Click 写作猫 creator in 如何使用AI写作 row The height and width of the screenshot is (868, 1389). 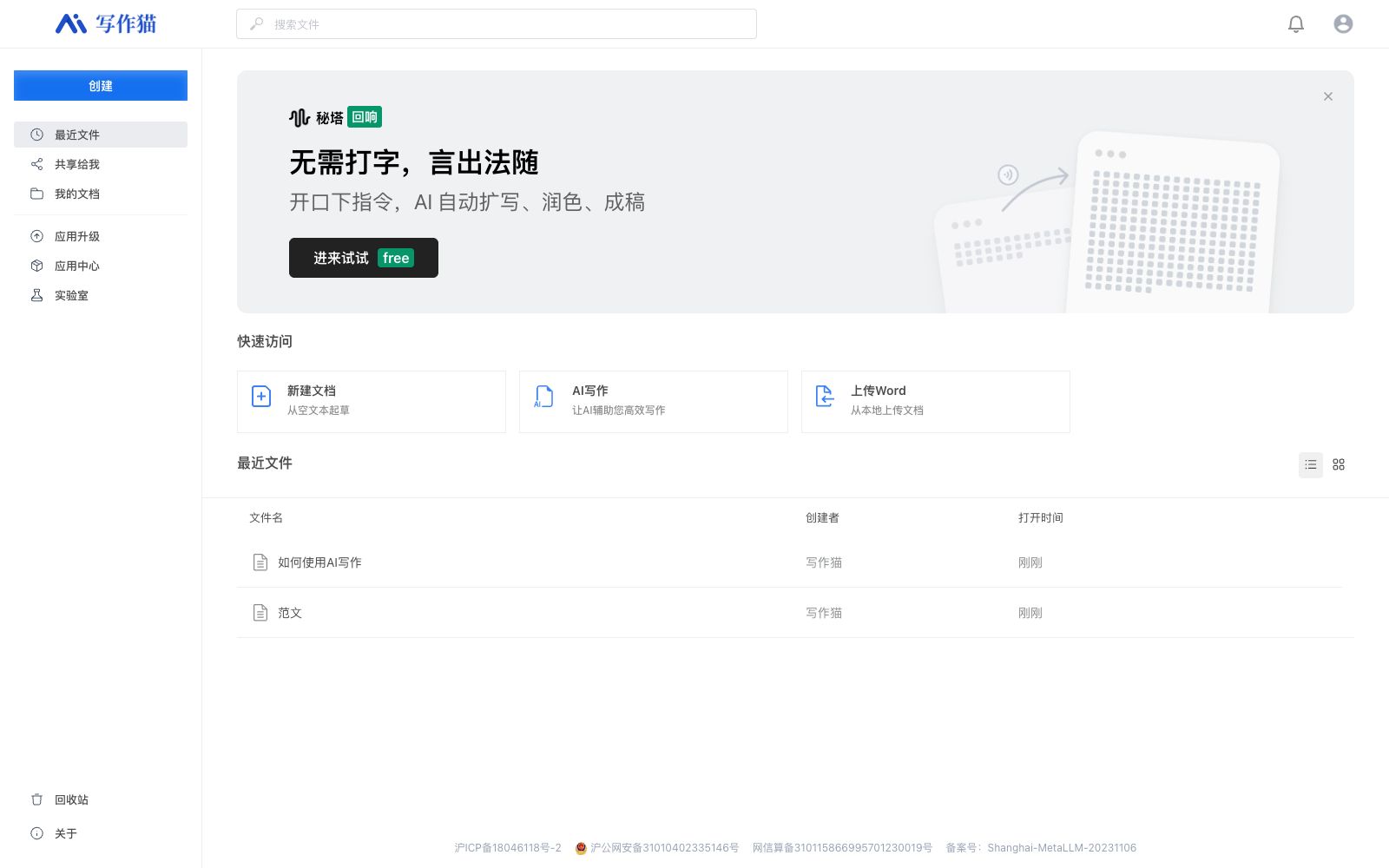824,562
